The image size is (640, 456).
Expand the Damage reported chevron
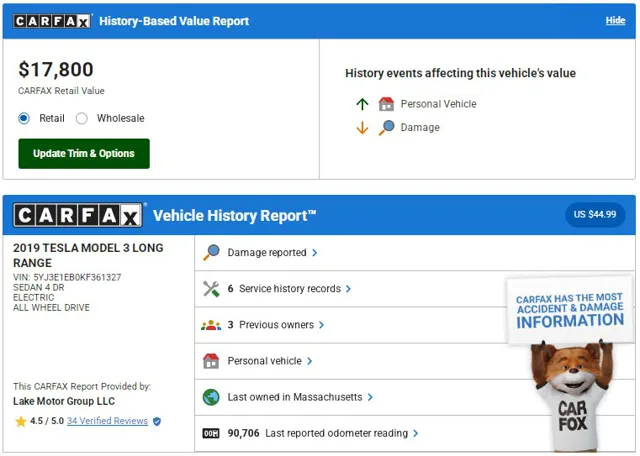pyautogui.click(x=315, y=253)
